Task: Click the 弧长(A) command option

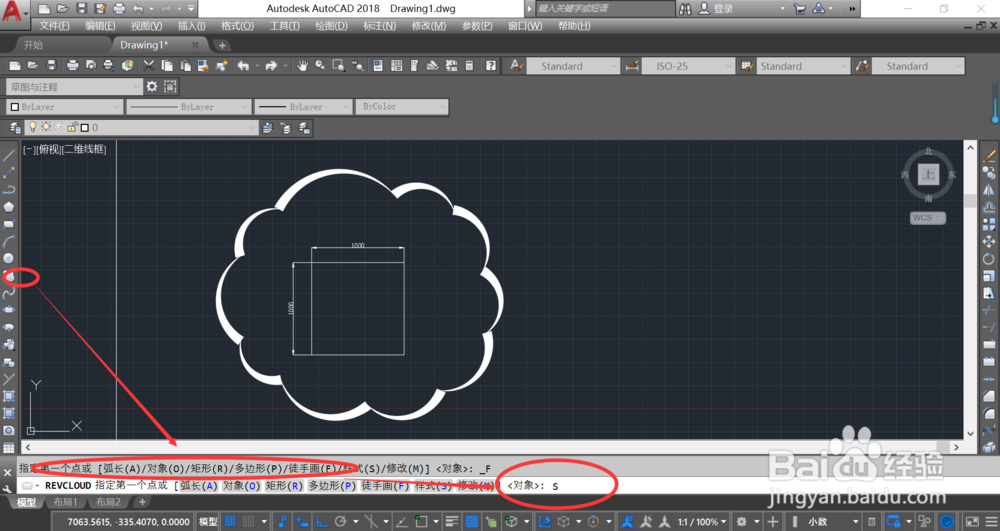Action: (x=198, y=486)
